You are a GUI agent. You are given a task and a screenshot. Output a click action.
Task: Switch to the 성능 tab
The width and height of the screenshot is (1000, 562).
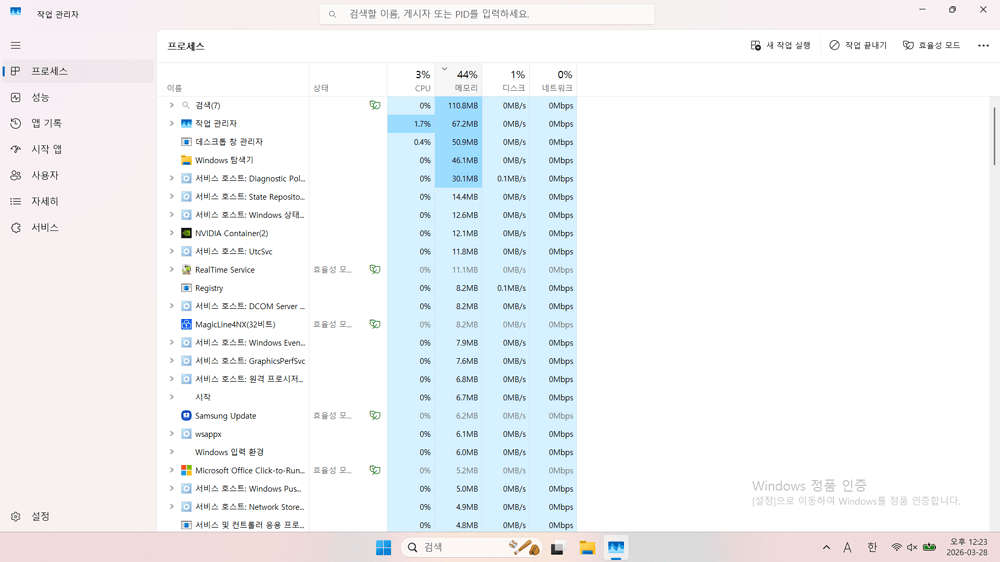(40, 98)
